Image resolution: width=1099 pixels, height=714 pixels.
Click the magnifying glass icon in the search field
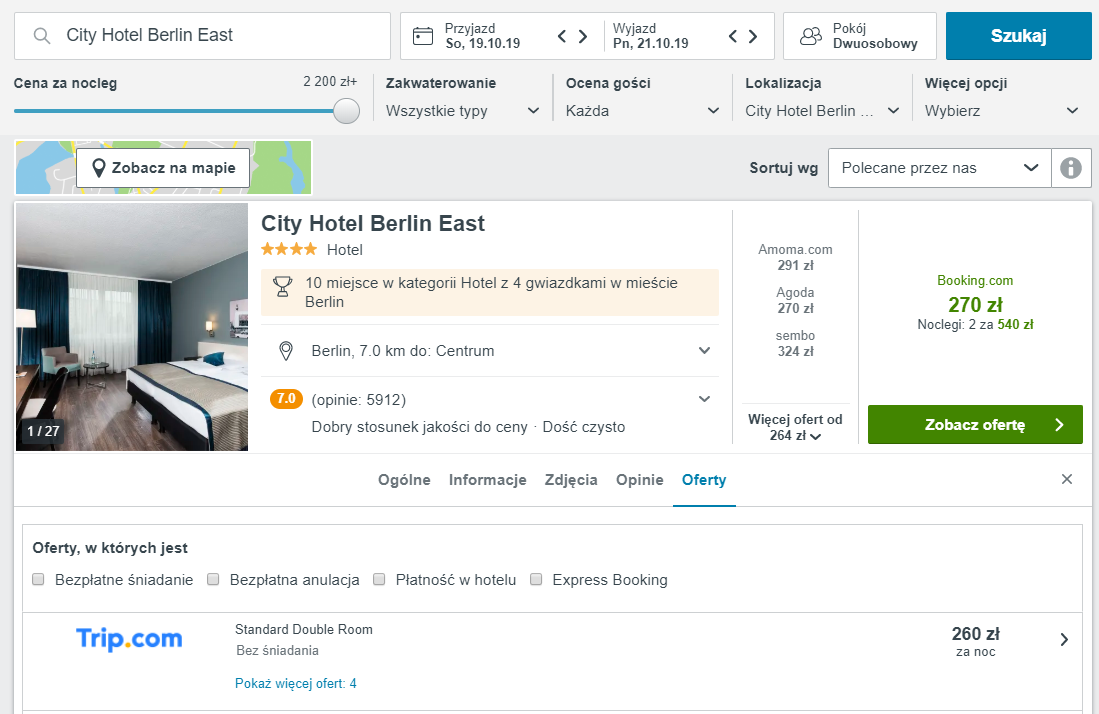(x=40, y=36)
